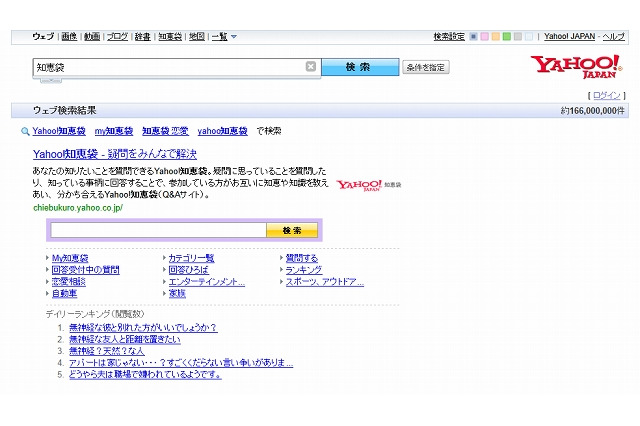Open エンターテインメント sitelink

[x=207, y=282]
